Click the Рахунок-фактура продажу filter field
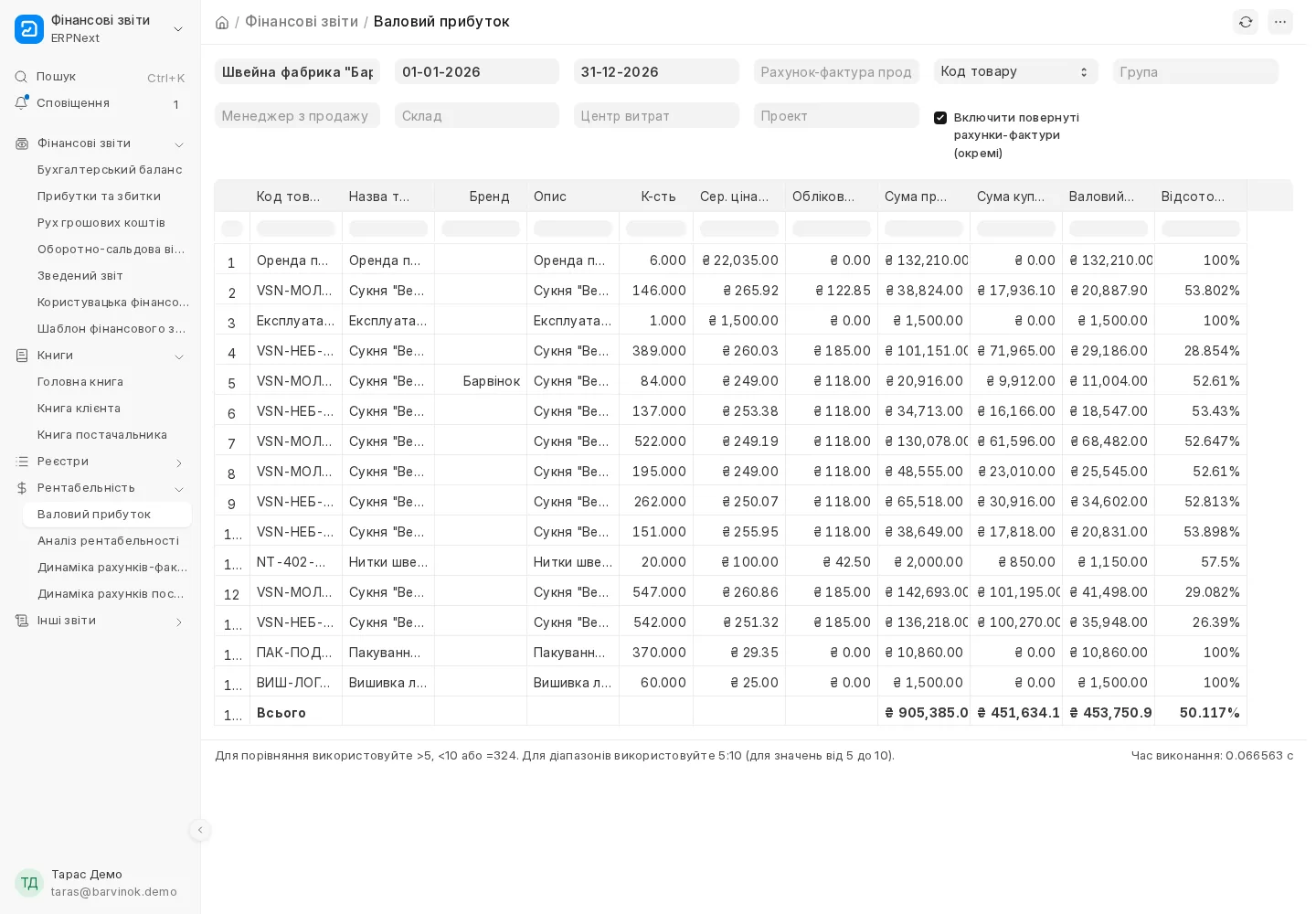 pos(836,71)
